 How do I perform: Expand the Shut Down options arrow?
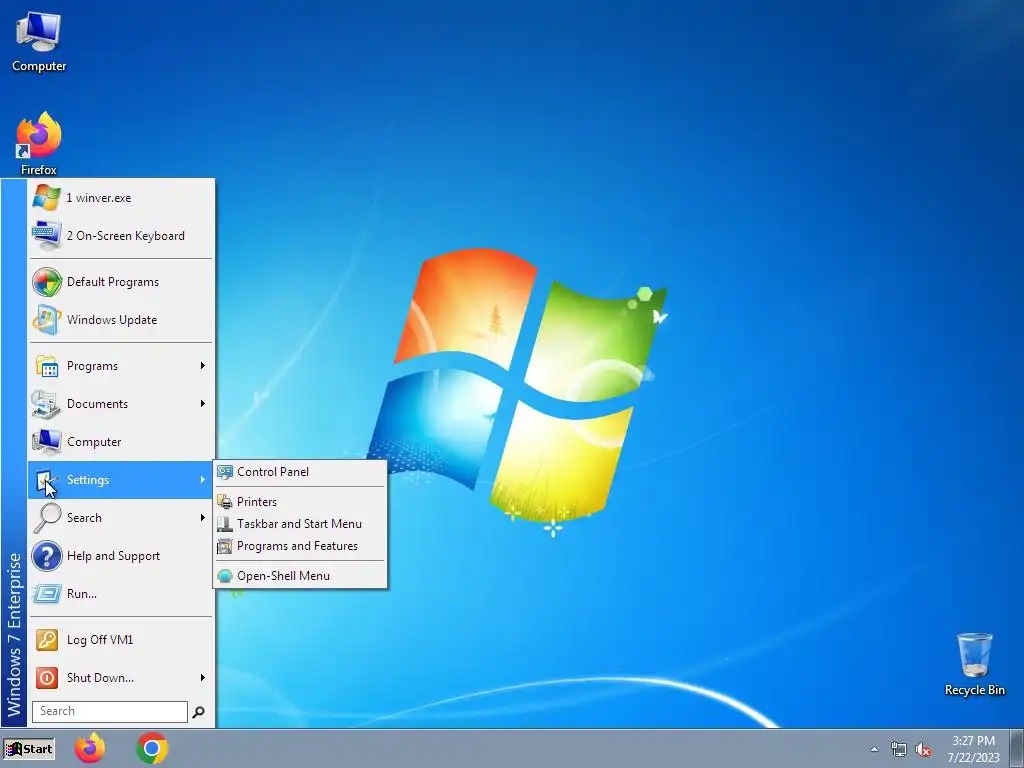[x=202, y=678]
